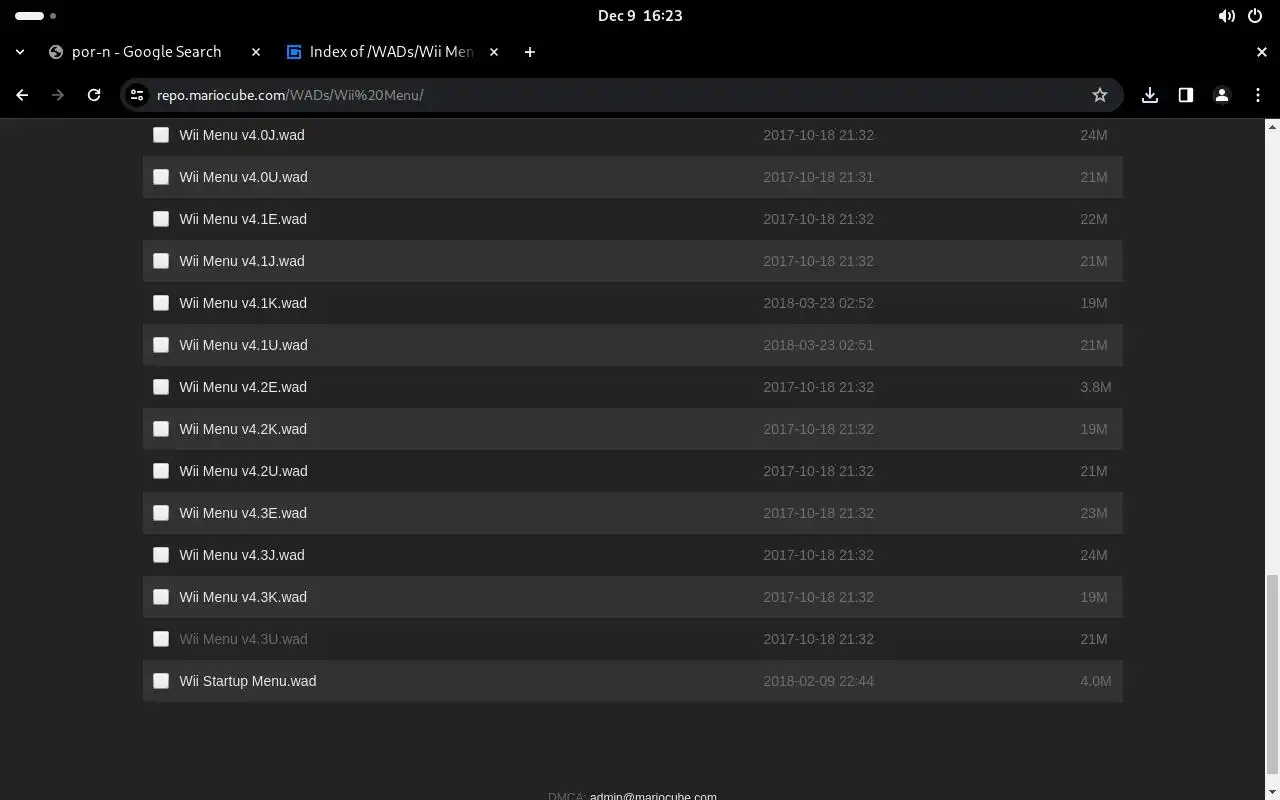Screen dimensions: 1280x800
Task: Open the Activities workspace indicator
Action: pos(35,16)
